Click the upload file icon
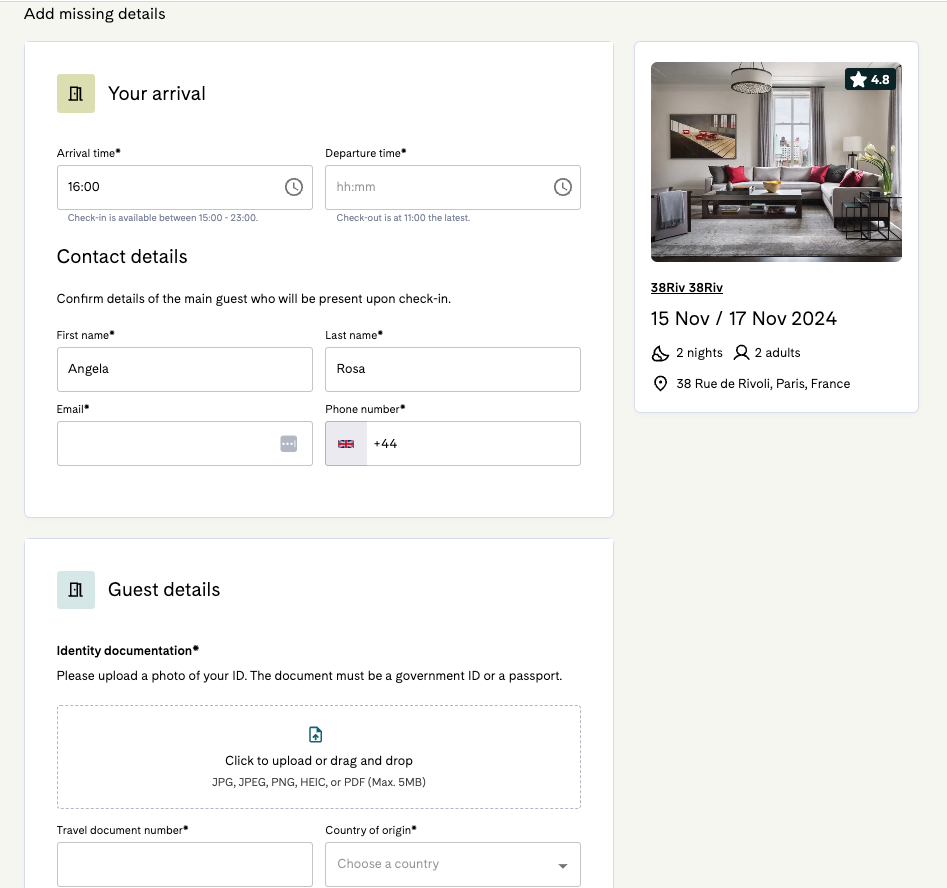947x888 pixels. point(315,735)
